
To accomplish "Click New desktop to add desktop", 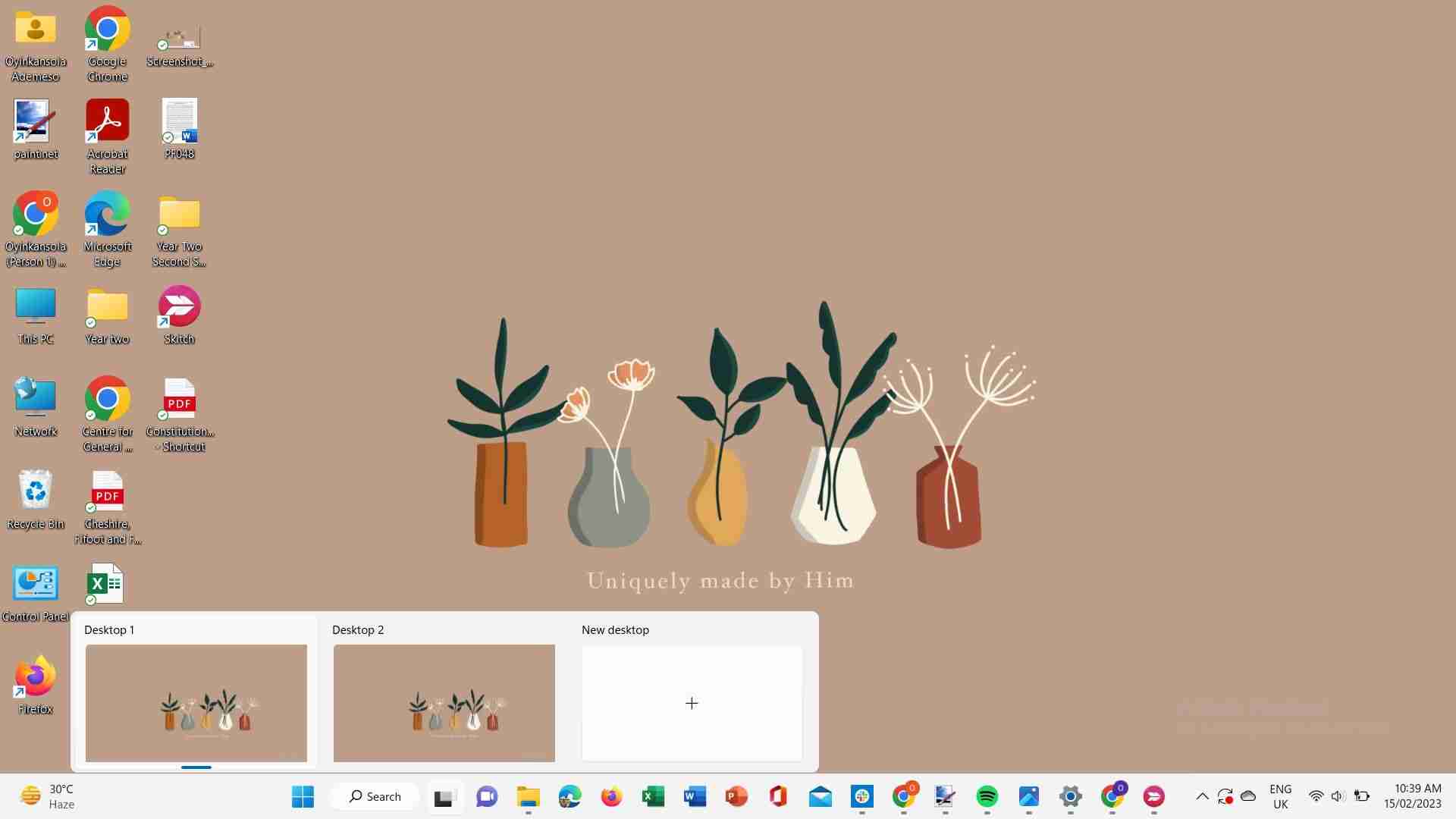I will 691,703.
